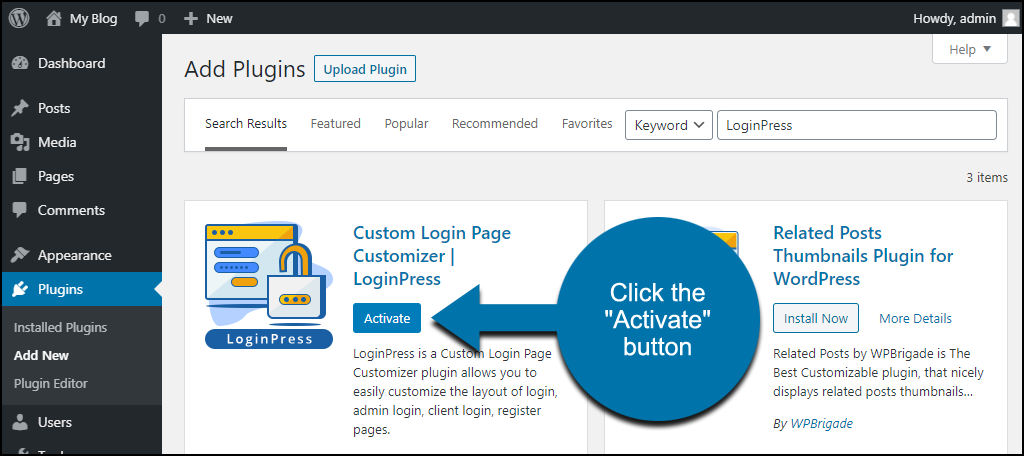
Task: Open the comments bubble icon in admin bar
Action: point(142,19)
